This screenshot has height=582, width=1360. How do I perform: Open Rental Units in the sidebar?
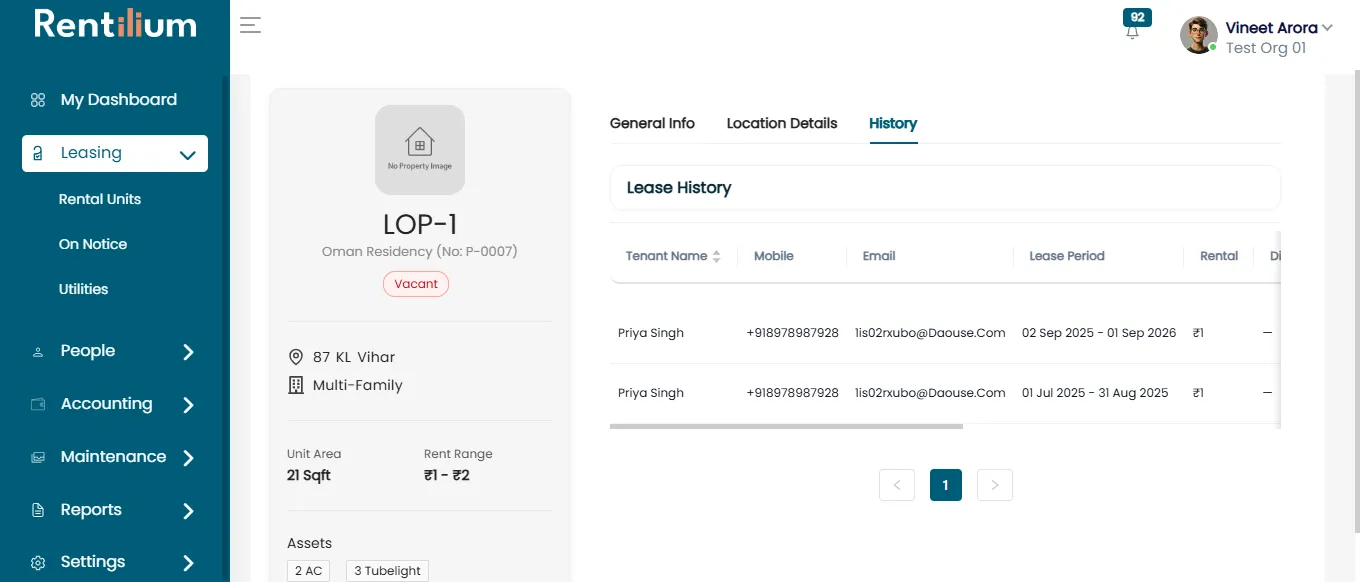(100, 199)
